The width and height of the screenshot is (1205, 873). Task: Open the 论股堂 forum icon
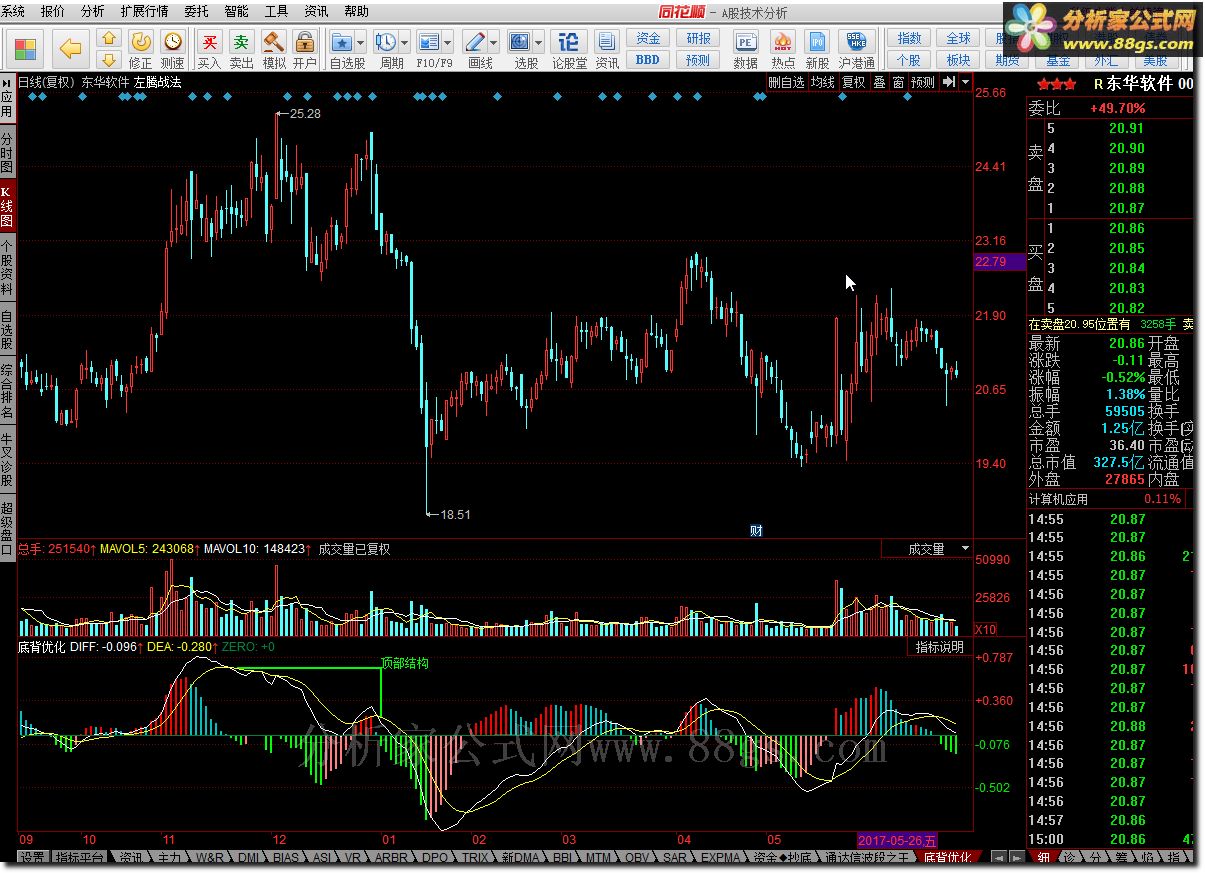(x=569, y=49)
